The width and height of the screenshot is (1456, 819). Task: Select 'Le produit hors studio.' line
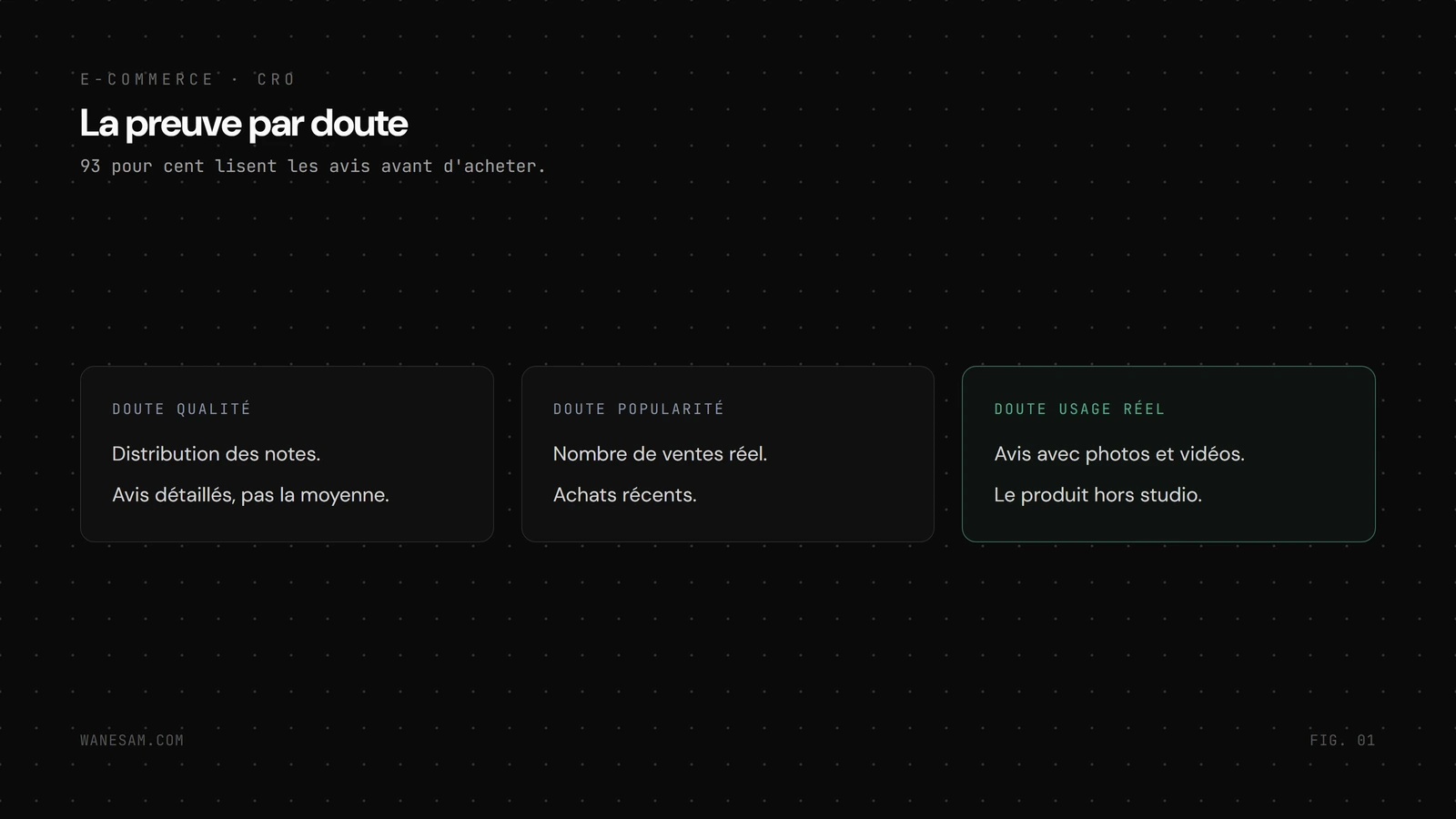(x=1098, y=495)
